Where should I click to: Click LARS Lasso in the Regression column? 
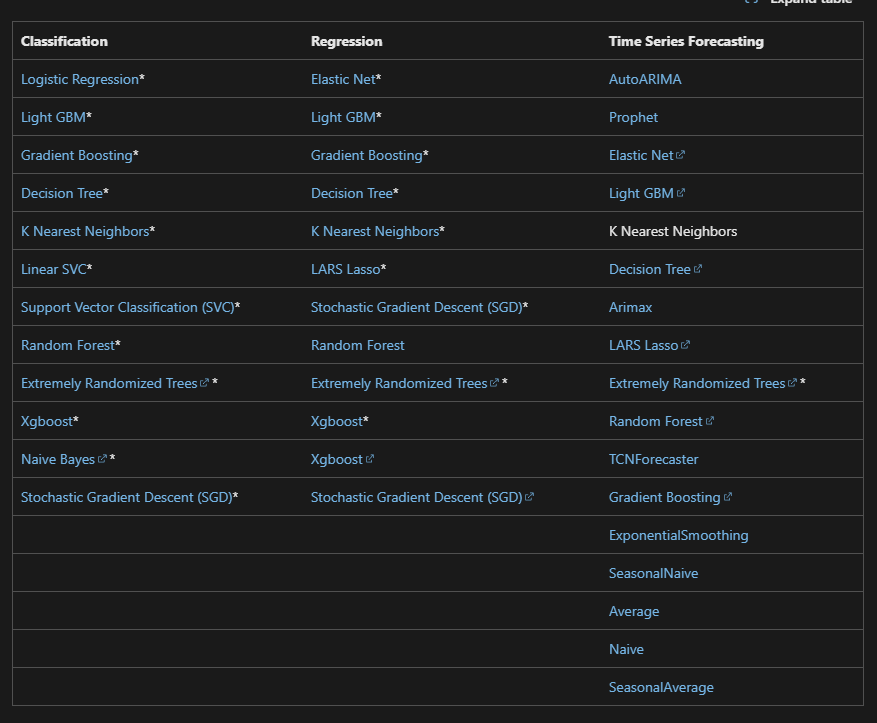click(346, 270)
